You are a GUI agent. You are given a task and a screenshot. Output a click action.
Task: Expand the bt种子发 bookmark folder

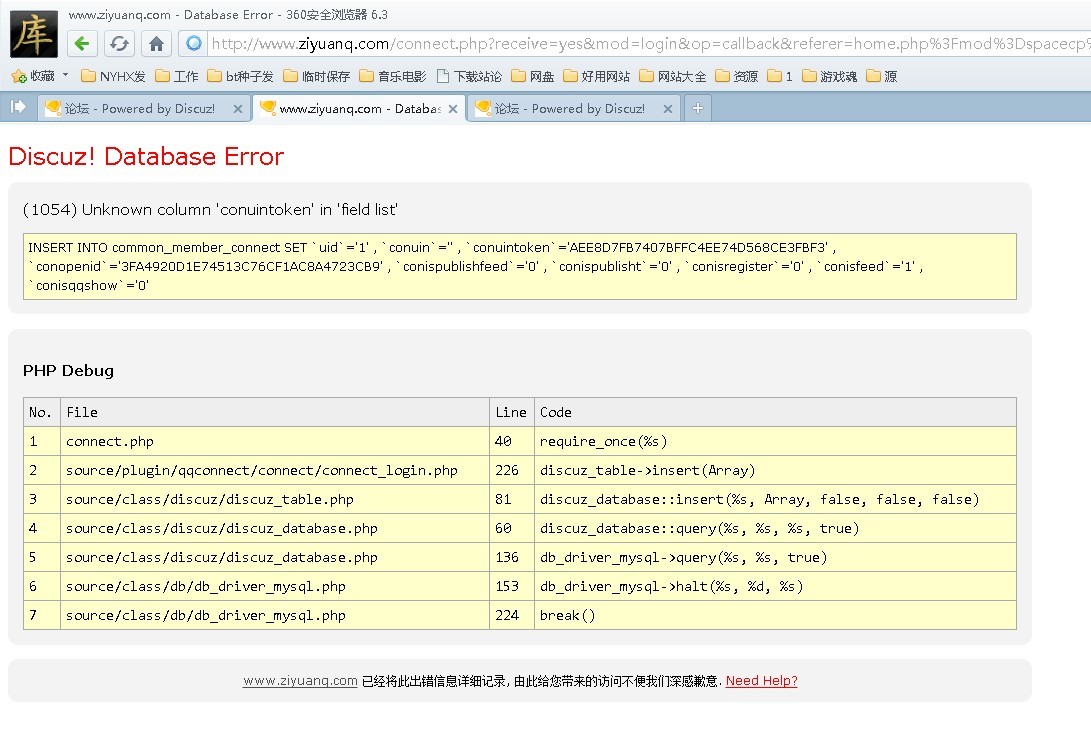pos(240,76)
